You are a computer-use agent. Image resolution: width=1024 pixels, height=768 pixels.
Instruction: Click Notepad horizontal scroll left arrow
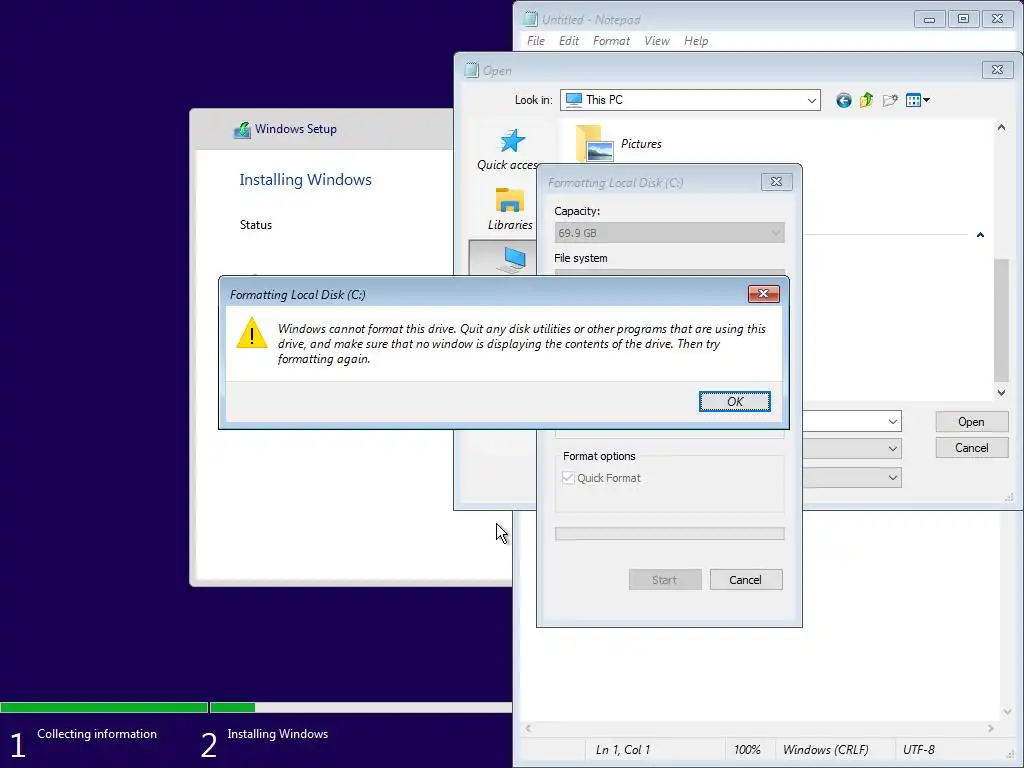coord(528,728)
